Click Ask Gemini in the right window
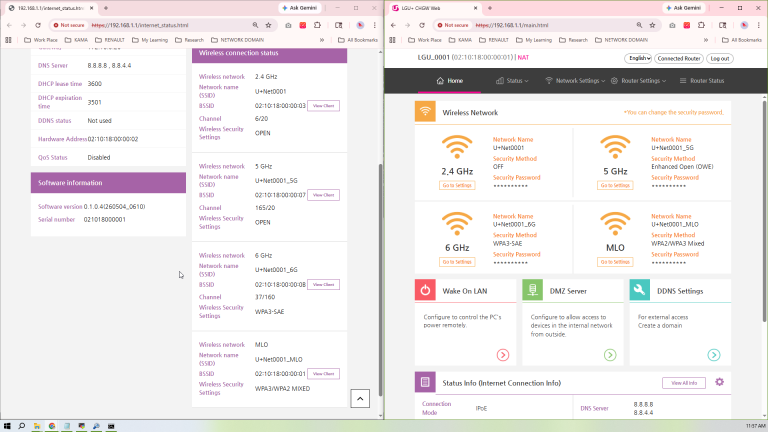768x432 pixels. pos(684,8)
